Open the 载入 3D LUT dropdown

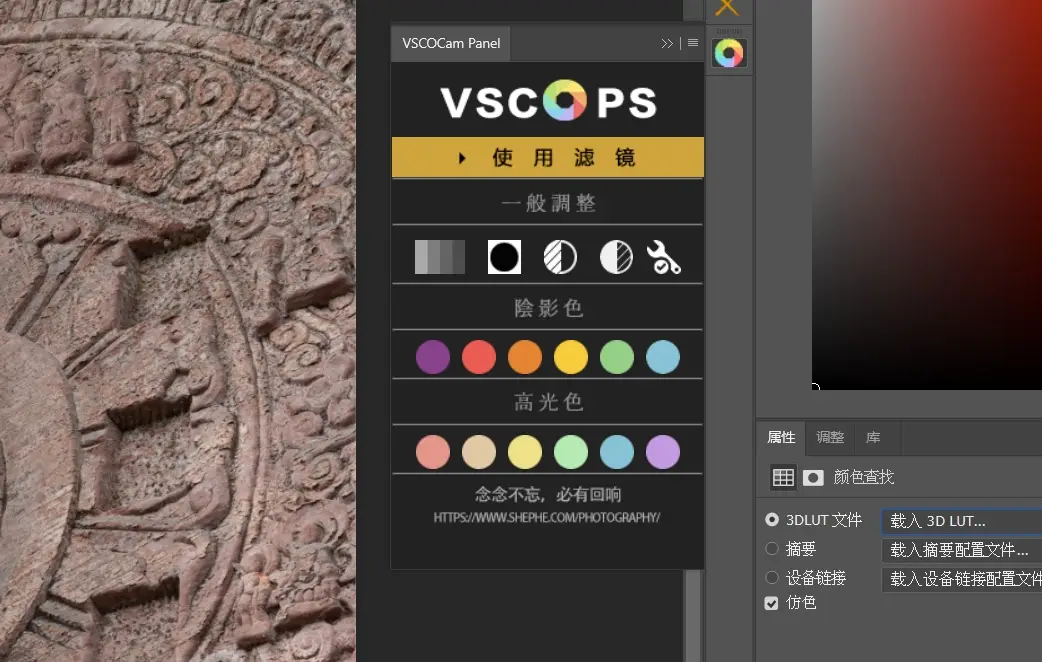(x=960, y=521)
